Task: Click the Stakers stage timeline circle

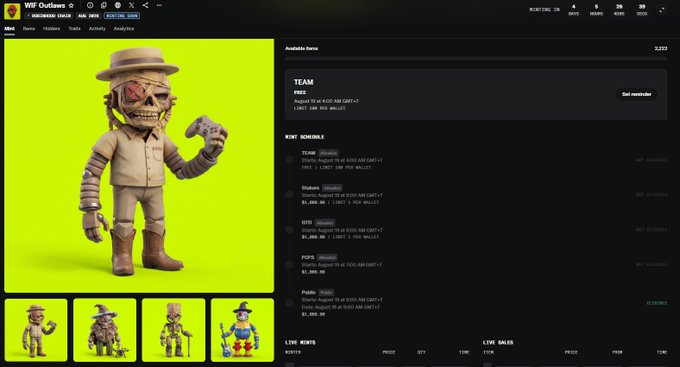Action: [289, 195]
